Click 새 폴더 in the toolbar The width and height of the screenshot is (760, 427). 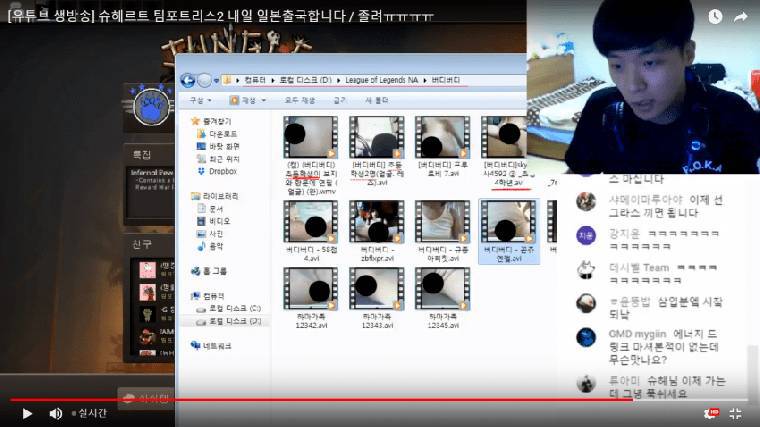377,100
